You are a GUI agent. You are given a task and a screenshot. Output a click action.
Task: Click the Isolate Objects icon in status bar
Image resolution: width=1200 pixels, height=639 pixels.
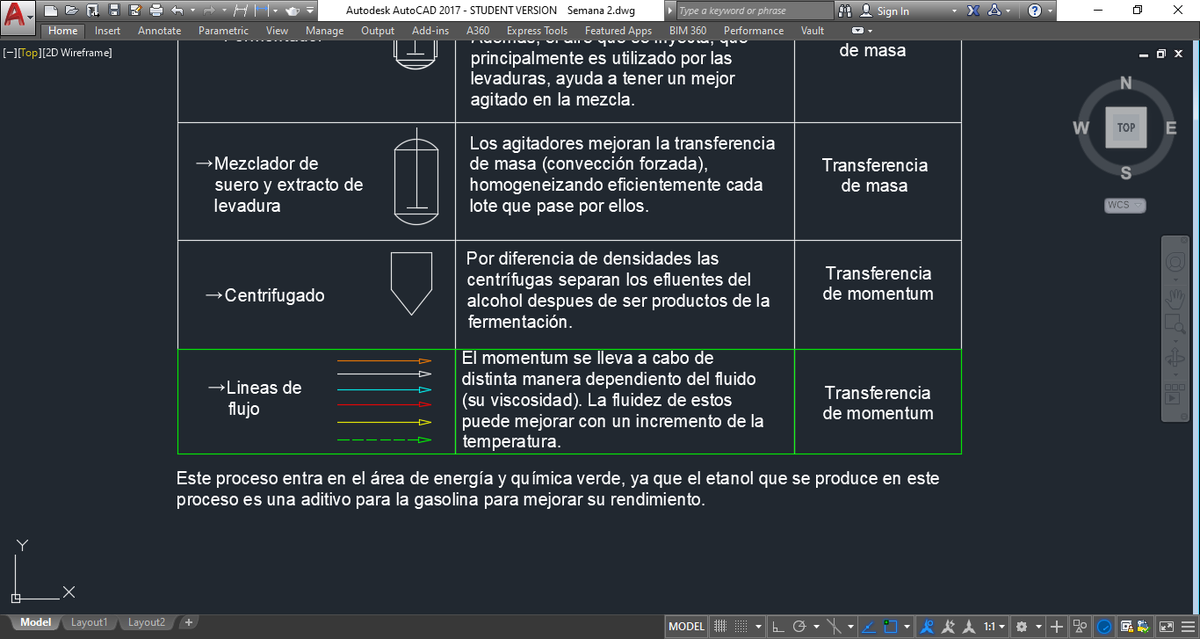[x=1080, y=627]
